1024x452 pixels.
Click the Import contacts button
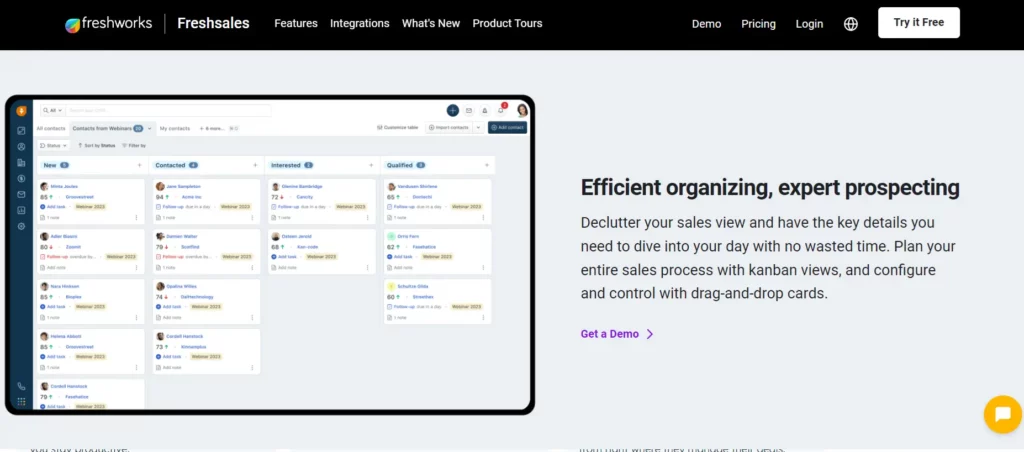point(449,127)
